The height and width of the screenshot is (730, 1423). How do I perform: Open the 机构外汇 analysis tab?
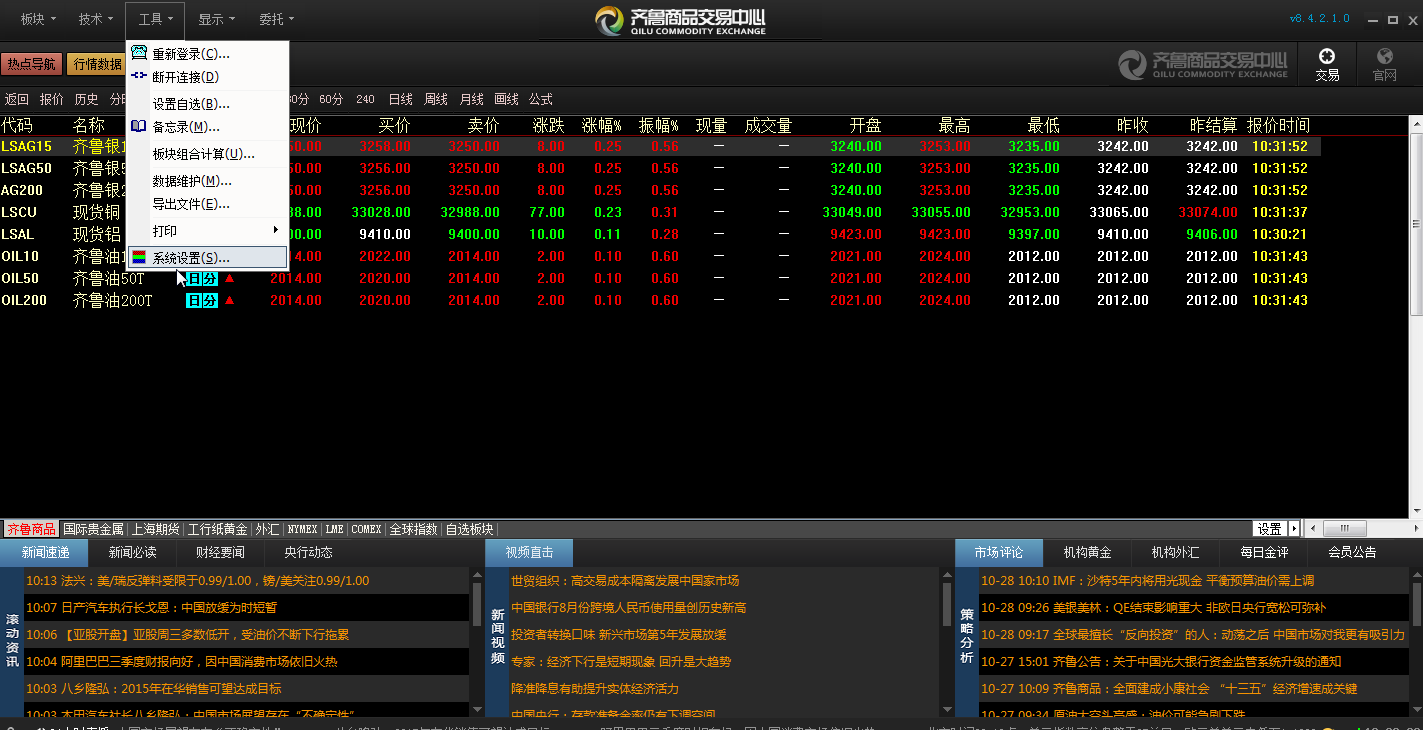[x=1175, y=552]
